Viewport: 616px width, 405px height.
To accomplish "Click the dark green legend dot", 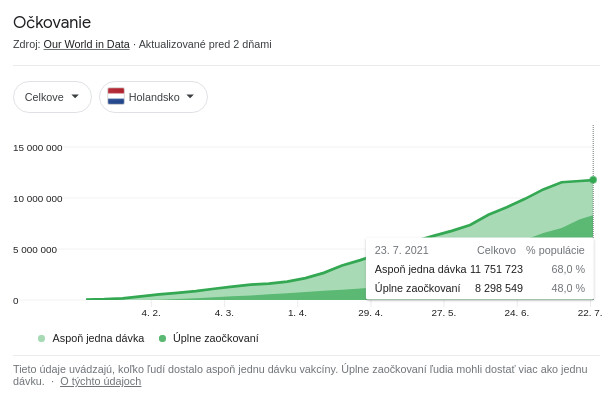I will (163, 338).
